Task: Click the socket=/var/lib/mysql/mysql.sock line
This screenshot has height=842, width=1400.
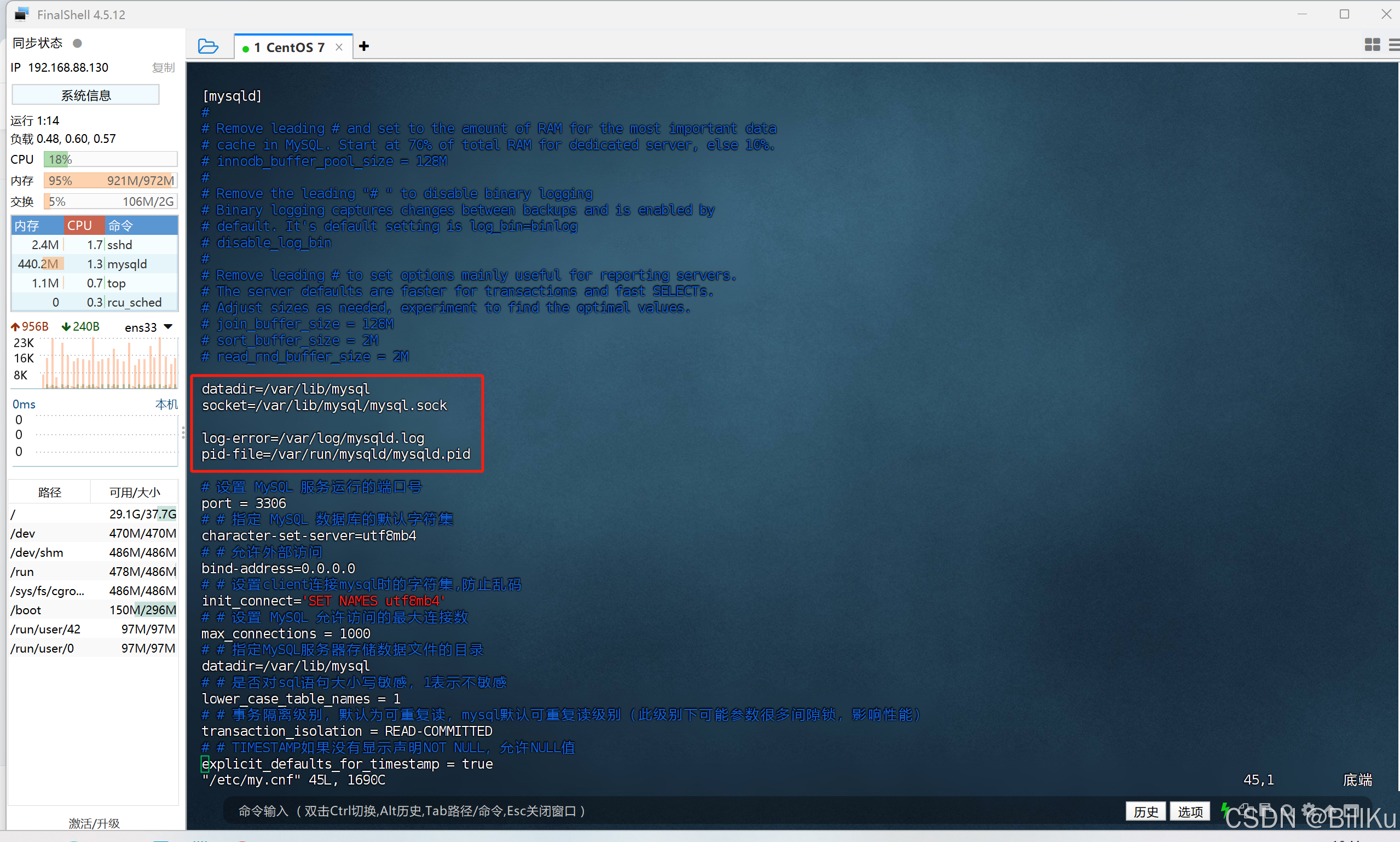Action: [325, 406]
